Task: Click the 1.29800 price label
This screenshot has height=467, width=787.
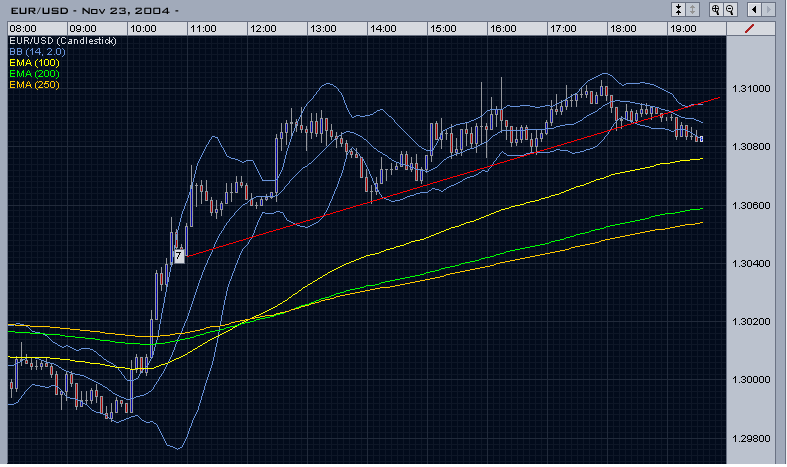Action: point(751,439)
